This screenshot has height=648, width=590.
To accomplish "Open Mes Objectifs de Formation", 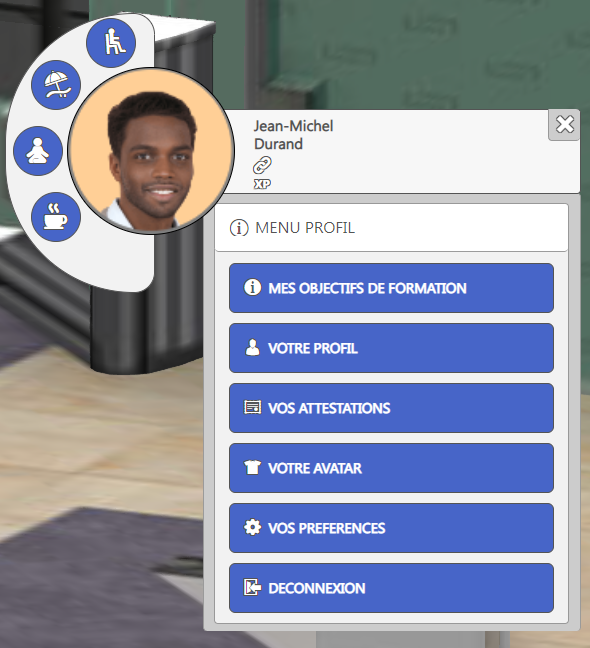I will point(391,288).
